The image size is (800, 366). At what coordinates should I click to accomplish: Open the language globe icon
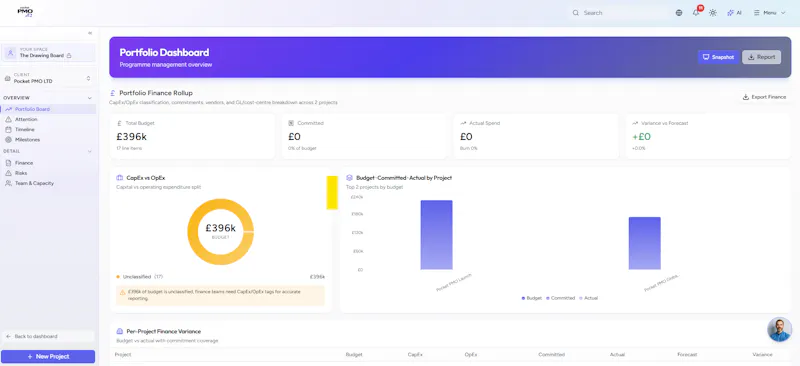tap(679, 13)
